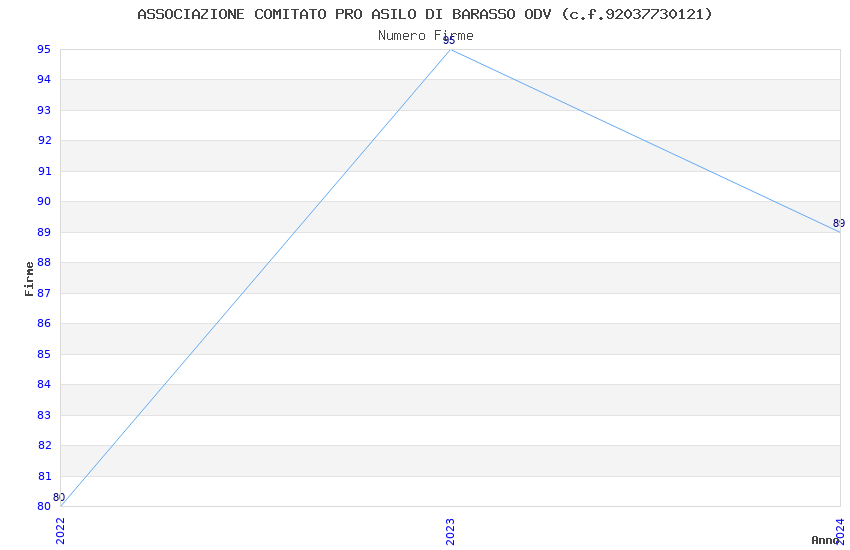Click the y-axis value 80
The image size is (850, 550).
tap(44, 506)
